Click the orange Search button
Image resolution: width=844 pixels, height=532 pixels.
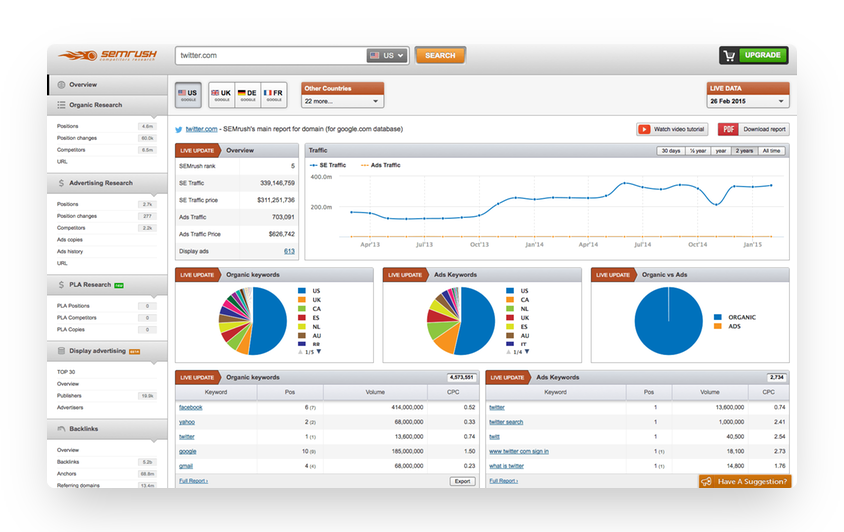[440, 55]
